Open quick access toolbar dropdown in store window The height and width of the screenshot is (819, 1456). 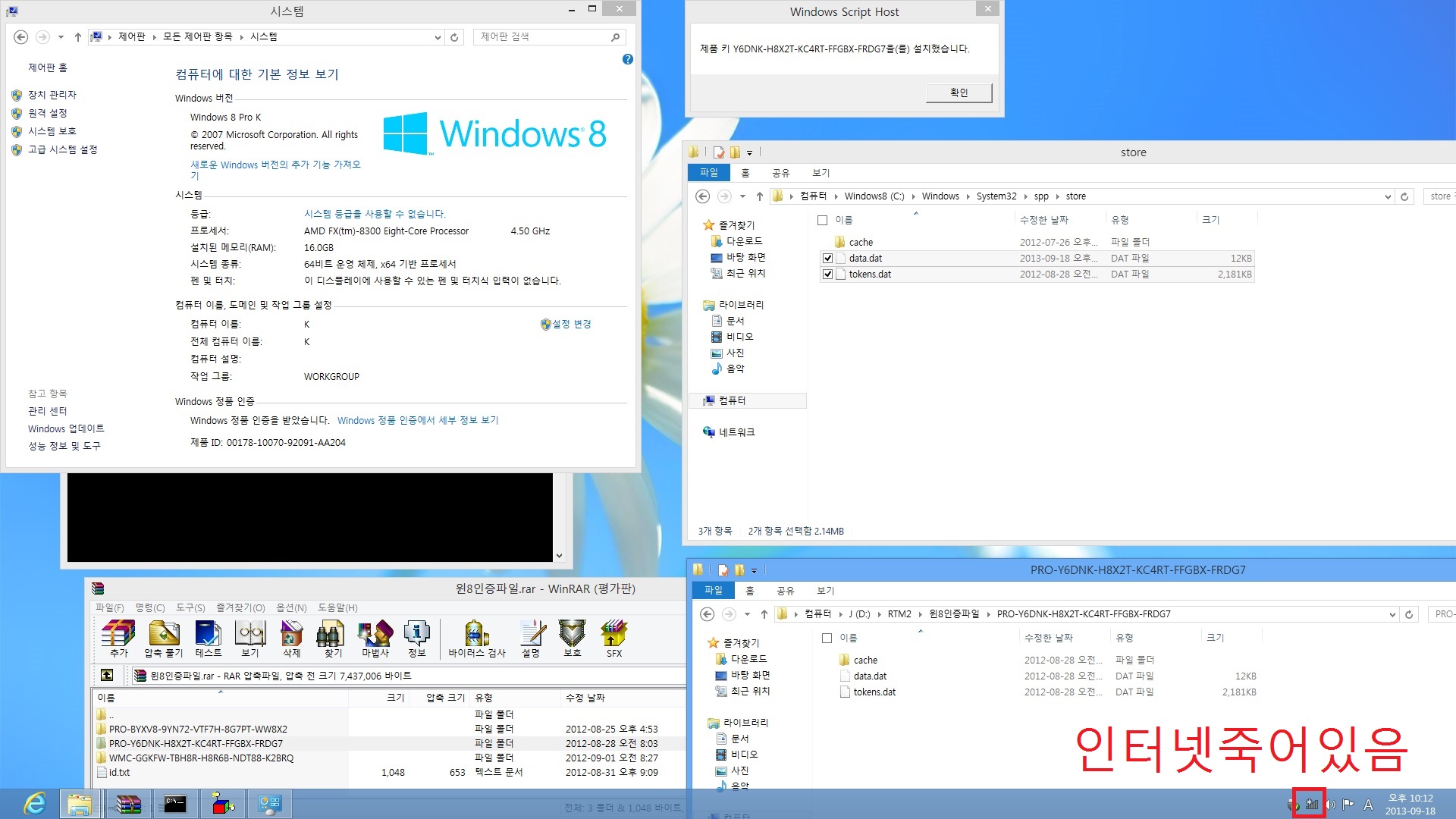click(749, 153)
